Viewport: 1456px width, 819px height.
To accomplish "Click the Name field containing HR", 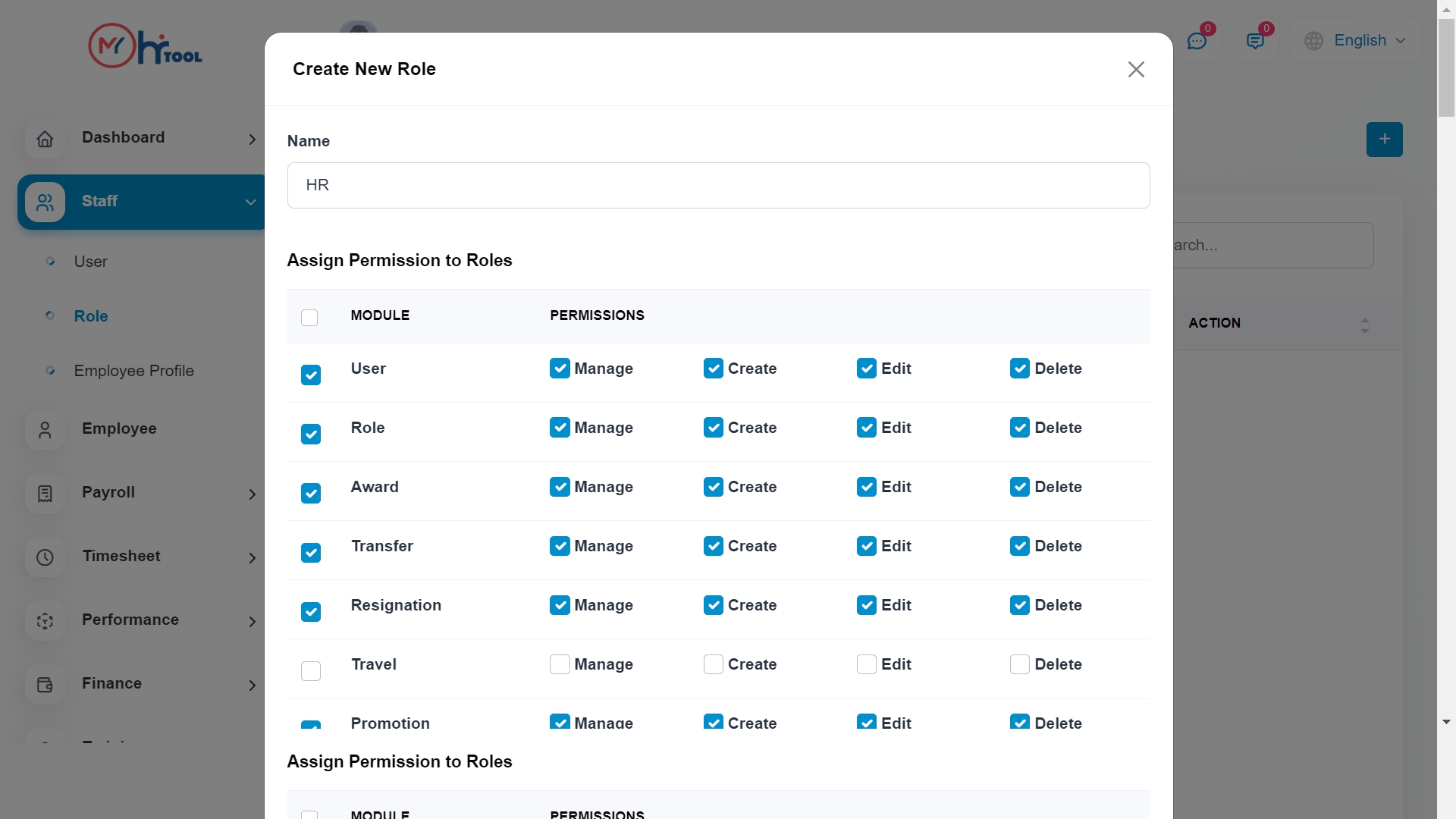I will point(718,185).
